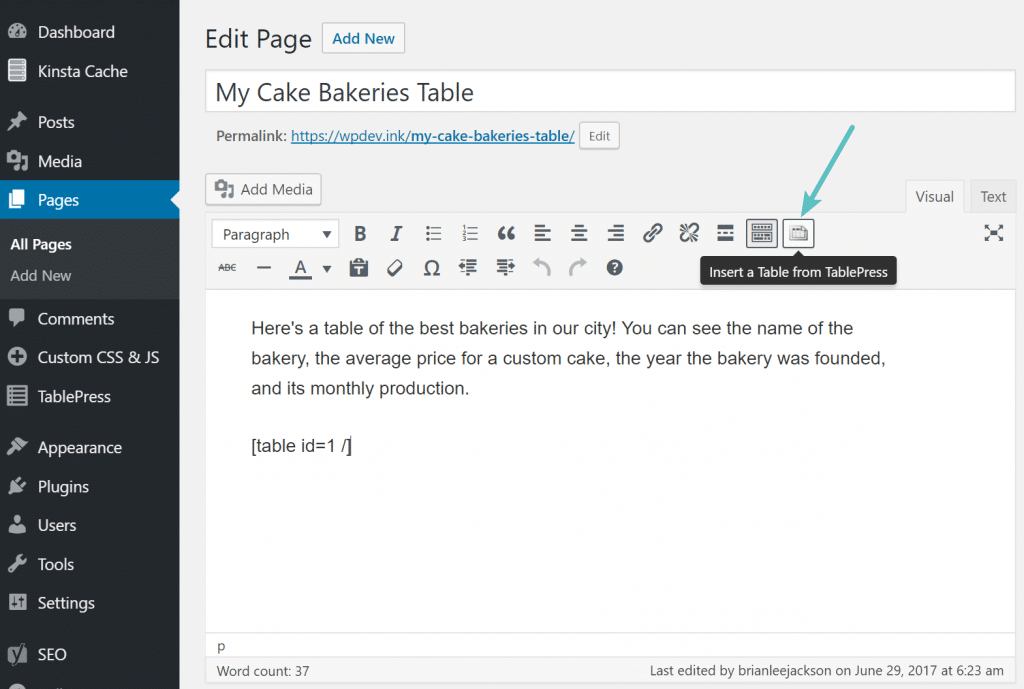Toggle the toolbar toggle (kitchen sink) button
Image resolution: width=1024 pixels, height=689 pixels.
(762, 234)
